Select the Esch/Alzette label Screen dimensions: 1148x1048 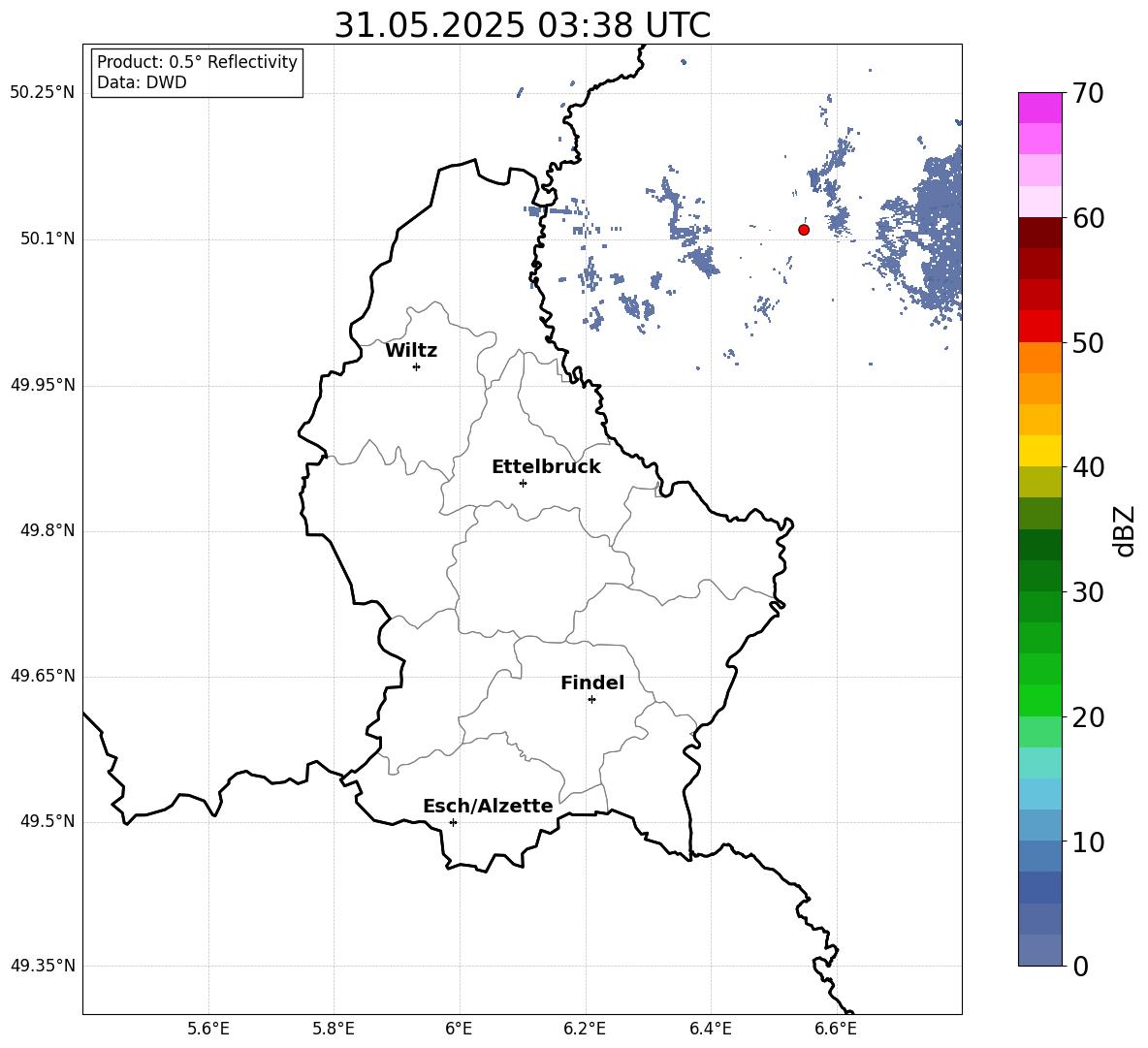pyautogui.click(x=488, y=806)
